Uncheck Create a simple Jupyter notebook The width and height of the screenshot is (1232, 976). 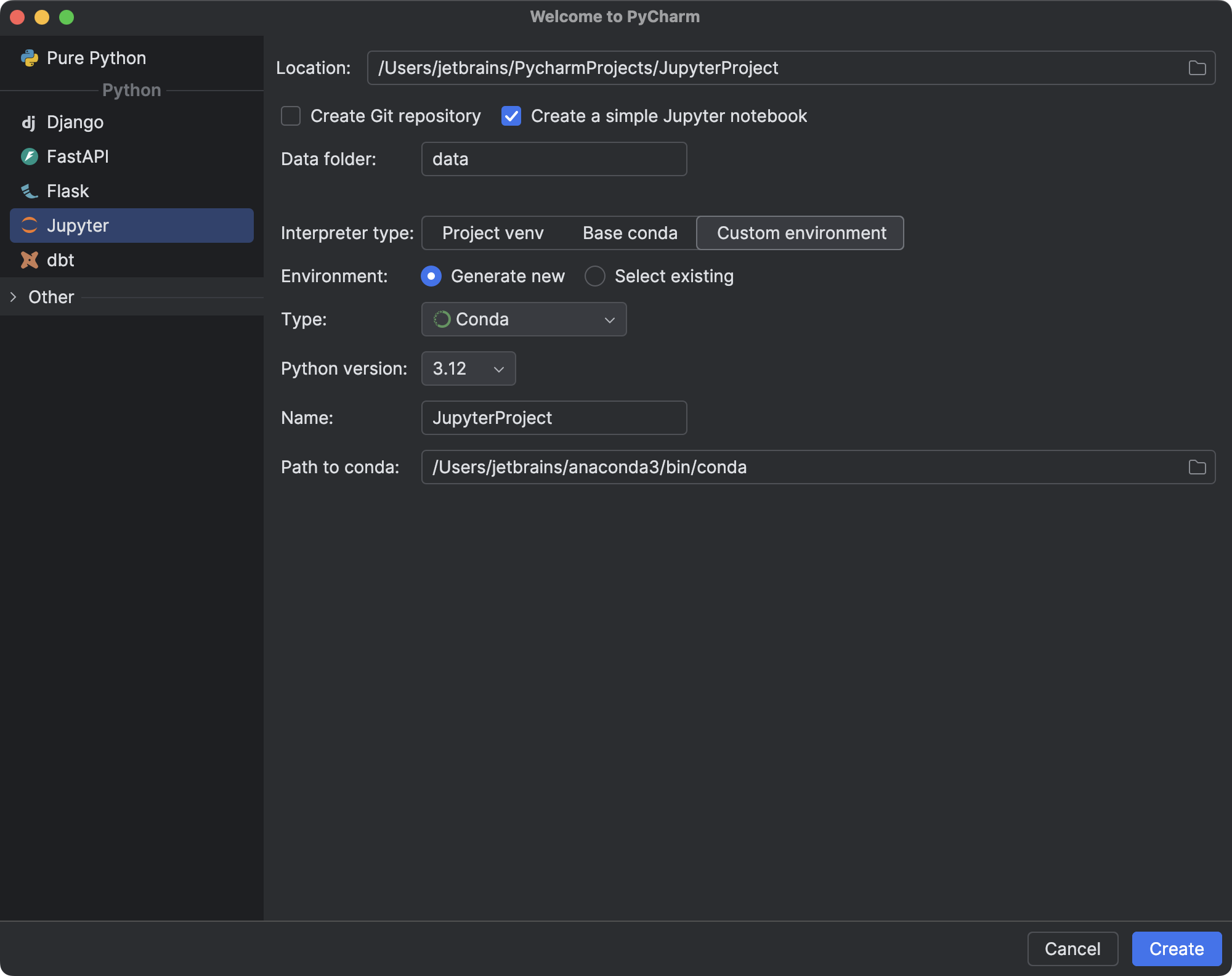tap(511, 116)
